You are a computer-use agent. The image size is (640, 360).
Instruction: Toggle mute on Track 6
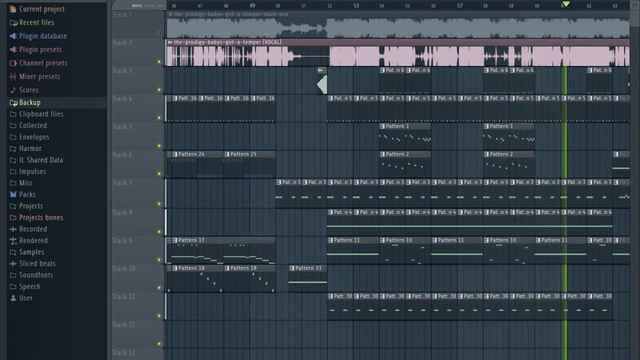coord(159,173)
